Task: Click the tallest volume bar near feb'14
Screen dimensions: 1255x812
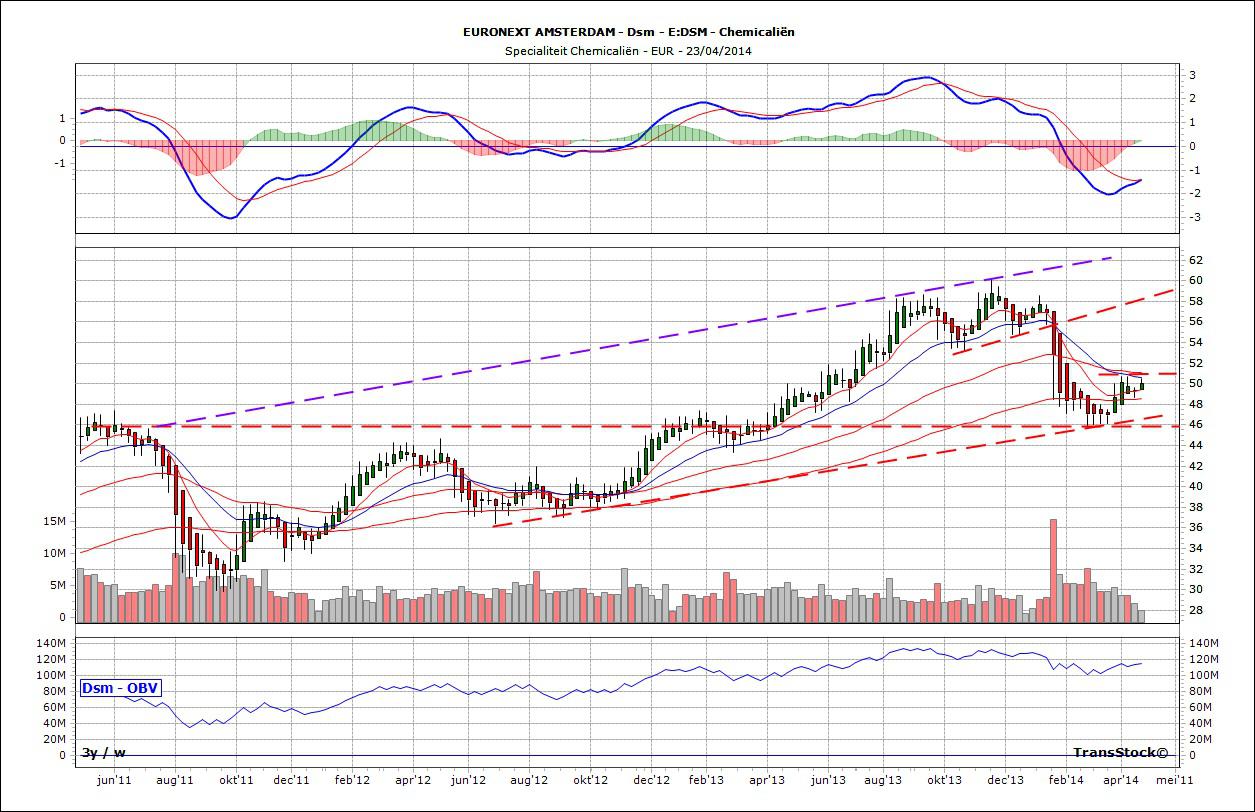Action: (x=1052, y=571)
